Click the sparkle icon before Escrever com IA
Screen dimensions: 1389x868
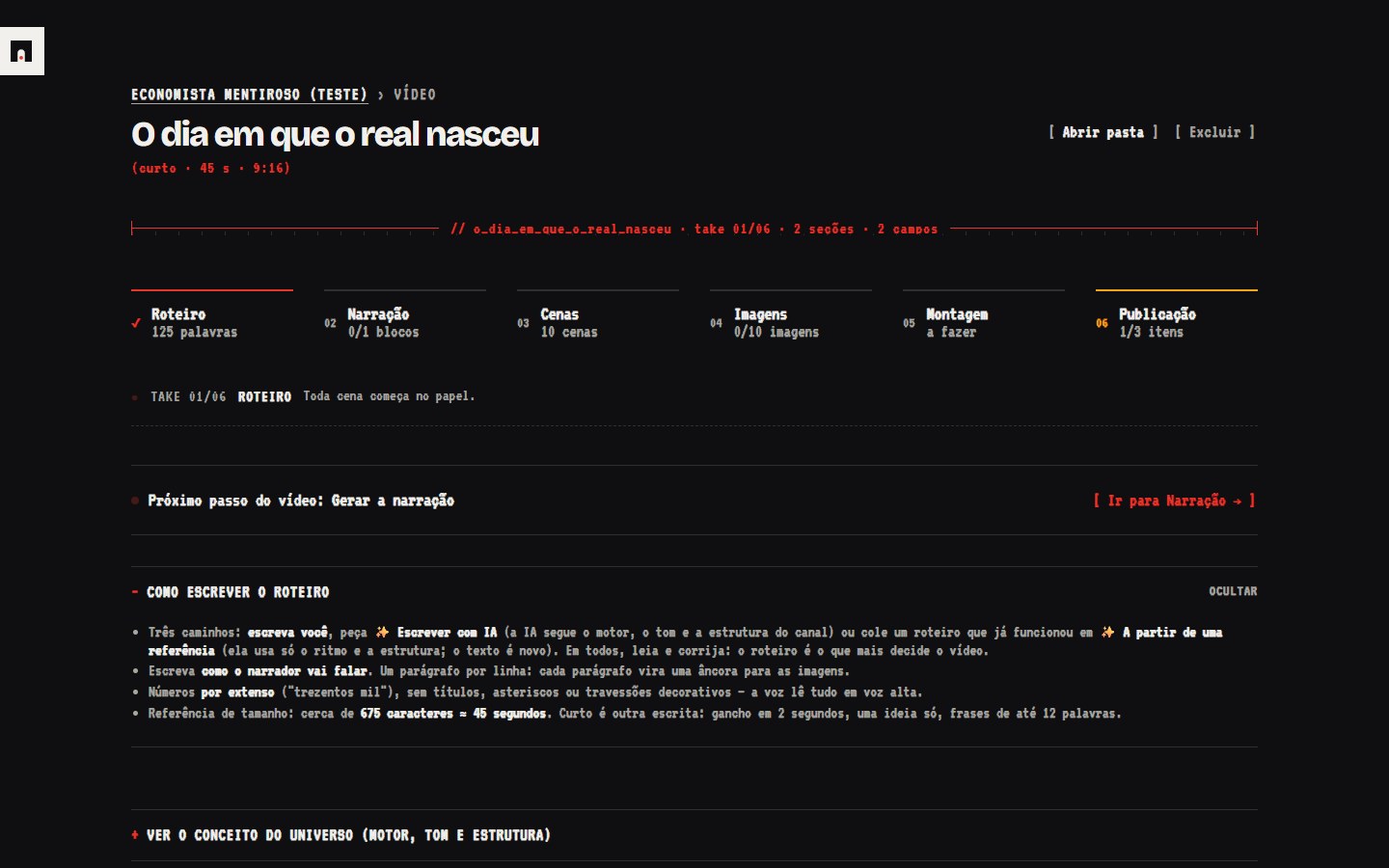coord(382,633)
